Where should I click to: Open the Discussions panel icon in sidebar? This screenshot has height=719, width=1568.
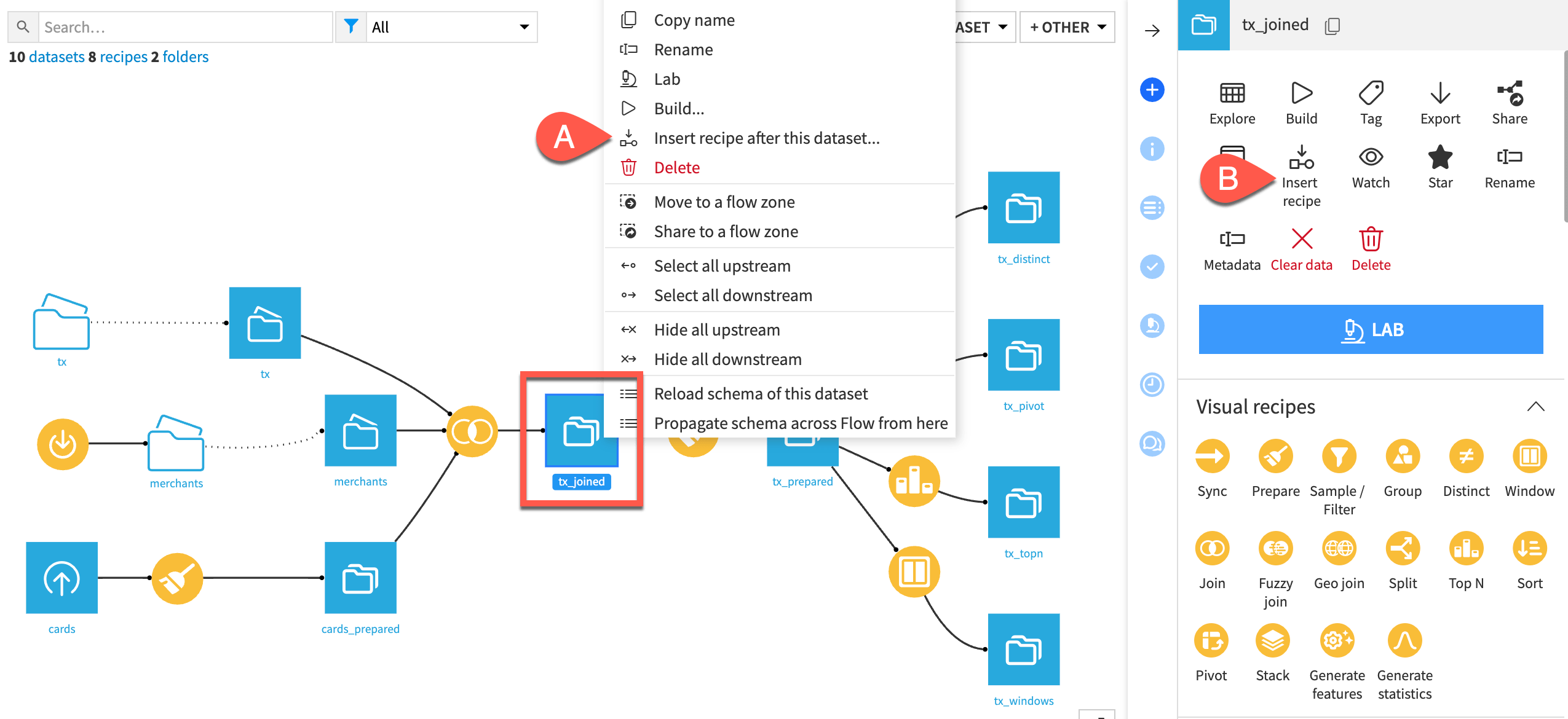point(1153,444)
